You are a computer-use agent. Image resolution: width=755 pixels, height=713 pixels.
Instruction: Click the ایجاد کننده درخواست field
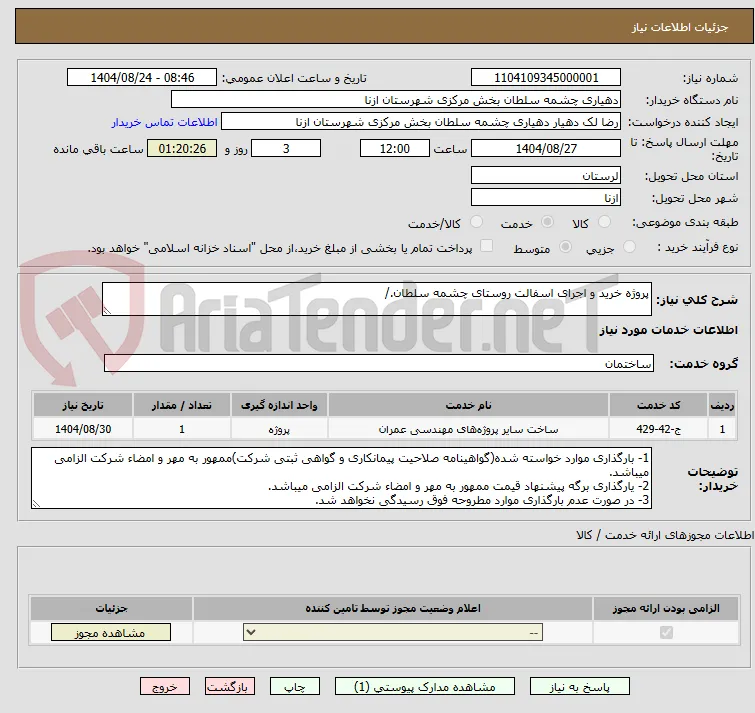click(x=421, y=122)
